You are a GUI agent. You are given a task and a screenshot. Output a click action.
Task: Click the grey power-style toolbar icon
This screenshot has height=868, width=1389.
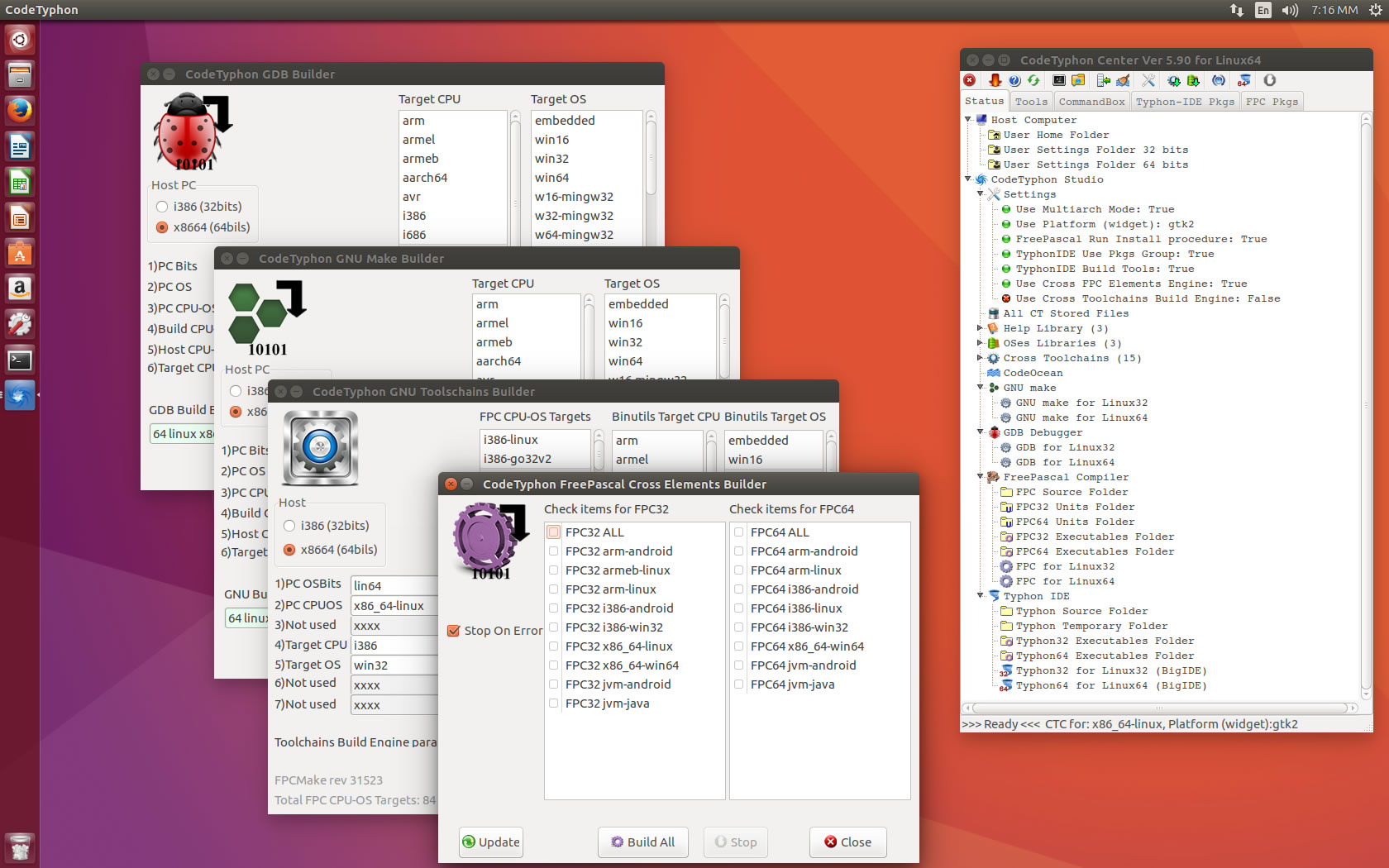click(x=1270, y=80)
